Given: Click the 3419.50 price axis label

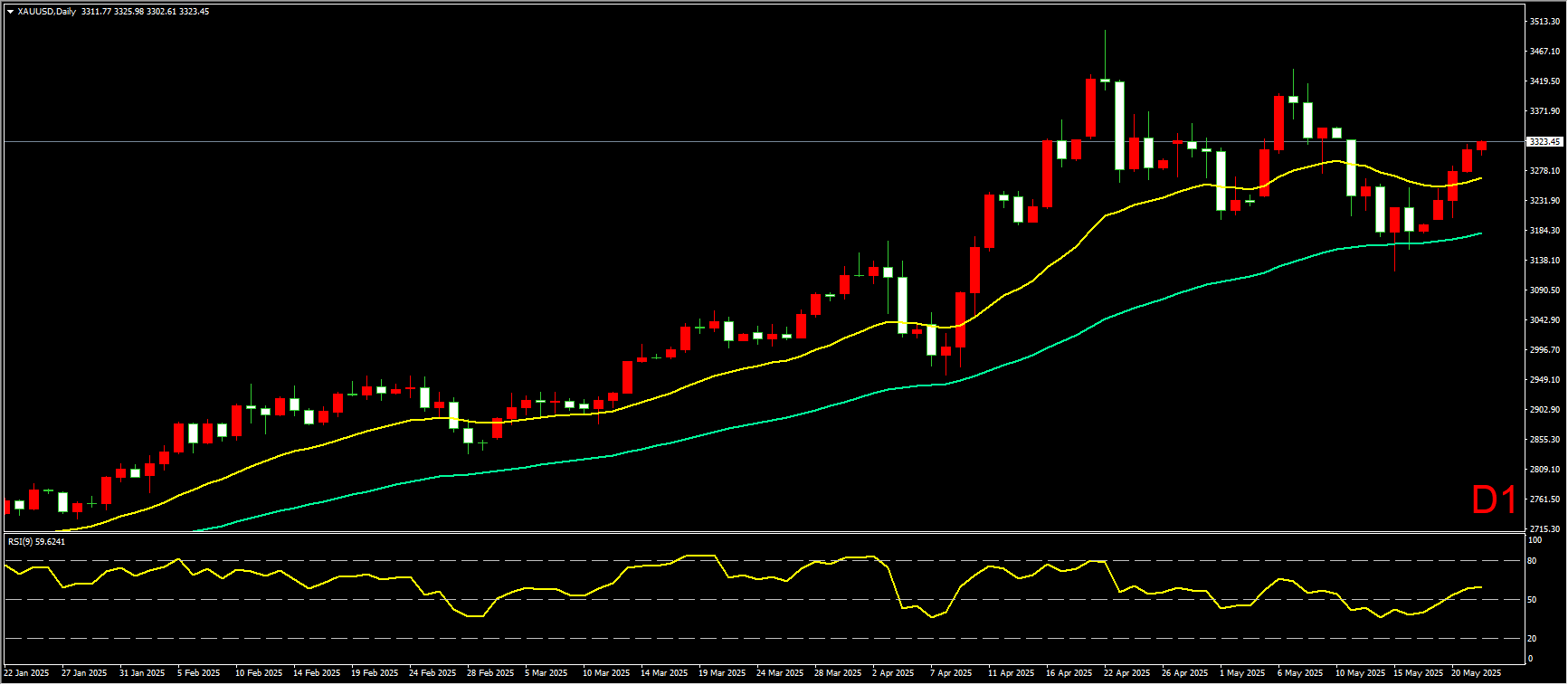Looking at the screenshot, I should (1544, 81).
